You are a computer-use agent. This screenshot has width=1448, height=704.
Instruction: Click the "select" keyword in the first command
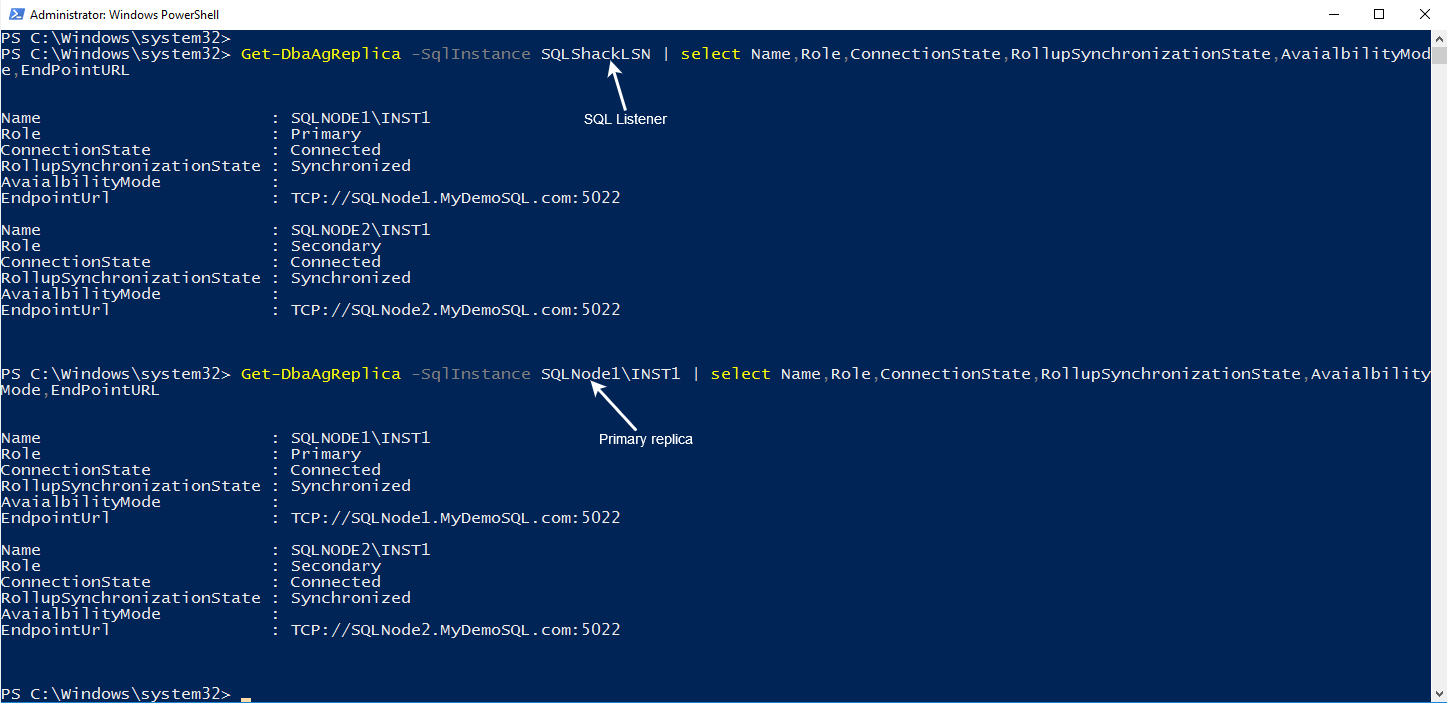point(710,54)
